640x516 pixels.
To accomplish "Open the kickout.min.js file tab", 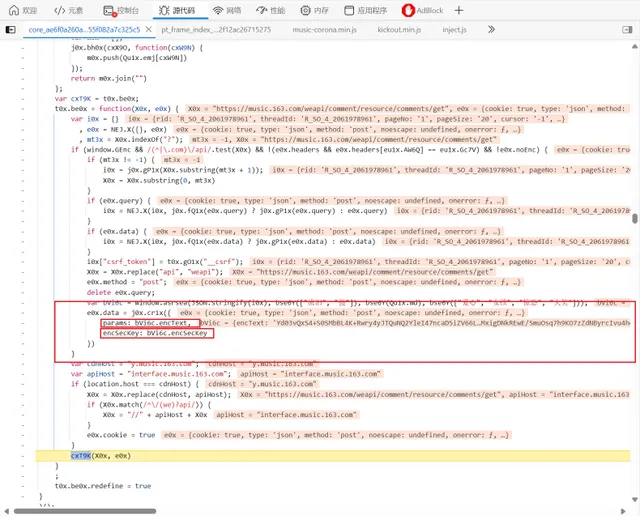I will coord(399,29).
